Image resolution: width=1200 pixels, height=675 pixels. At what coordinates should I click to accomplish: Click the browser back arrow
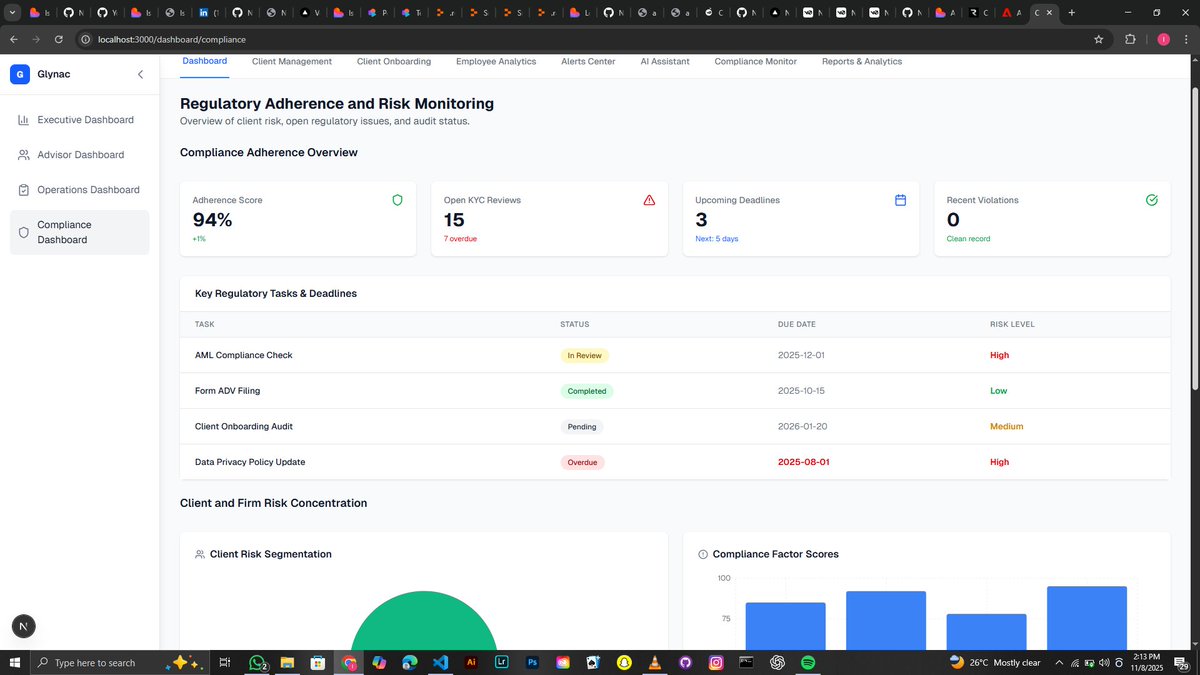(x=14, y=39)
